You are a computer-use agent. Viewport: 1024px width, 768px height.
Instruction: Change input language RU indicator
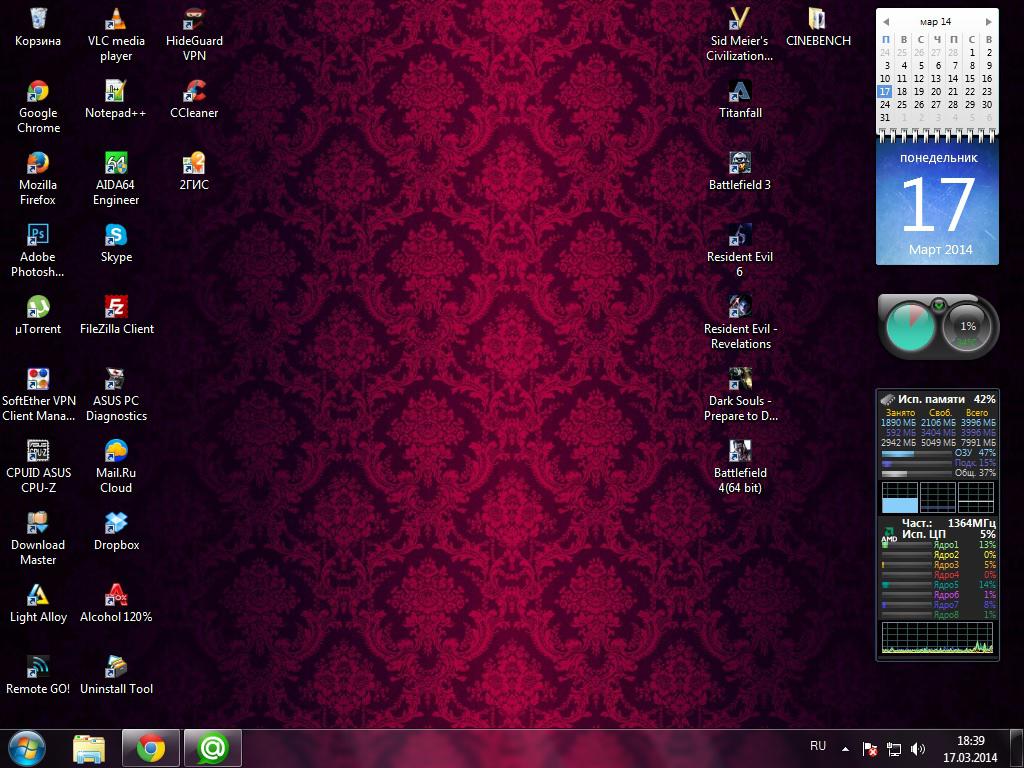click(x=818, y=746)
